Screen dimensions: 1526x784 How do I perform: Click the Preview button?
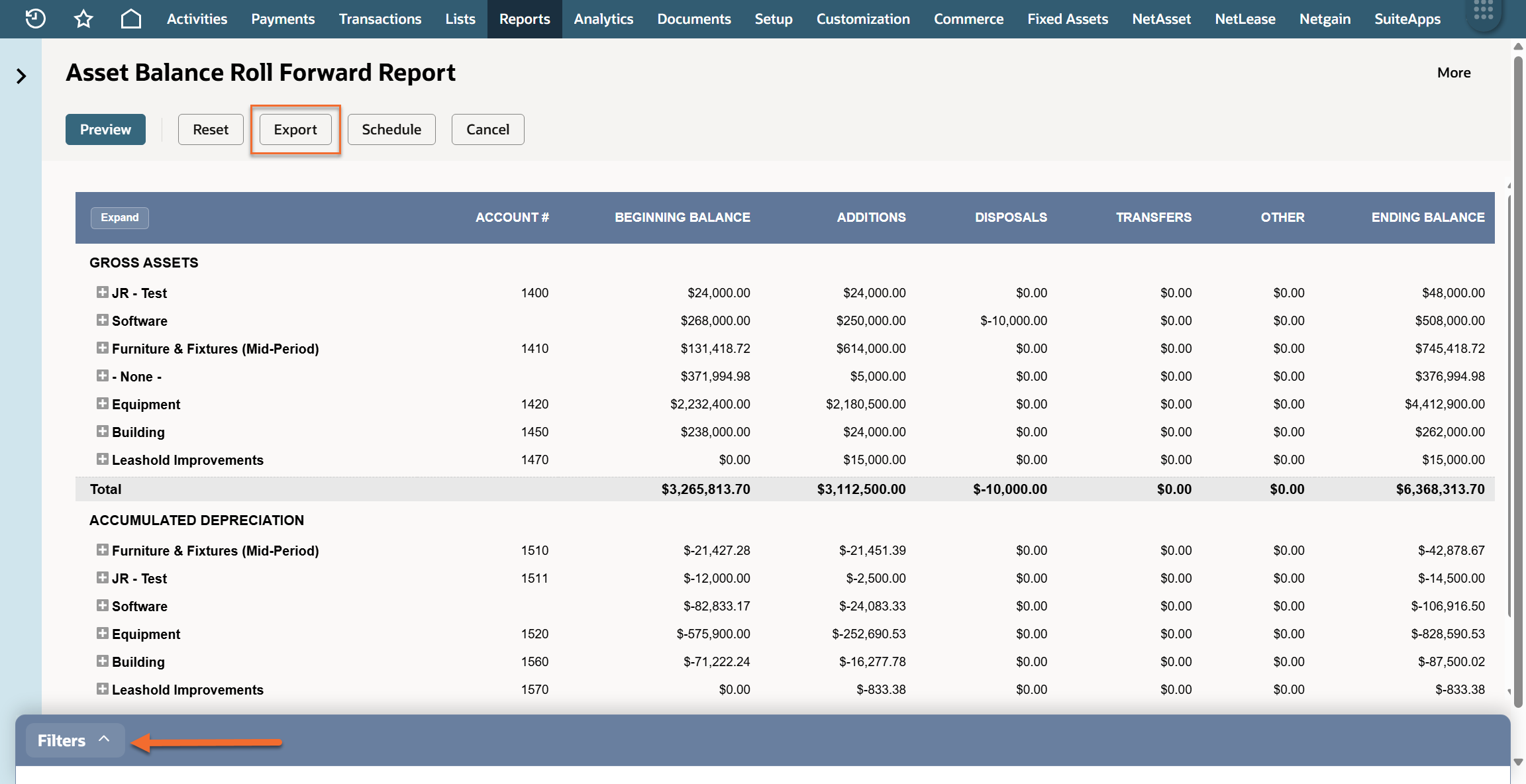(105, 130)
